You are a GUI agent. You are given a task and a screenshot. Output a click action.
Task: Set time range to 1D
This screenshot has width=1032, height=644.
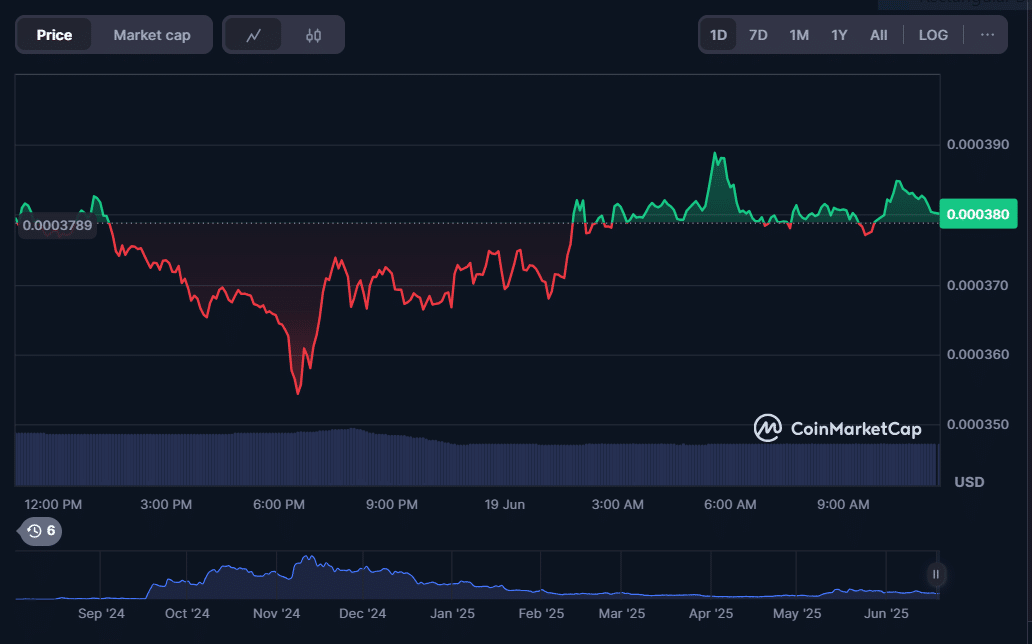718,35
